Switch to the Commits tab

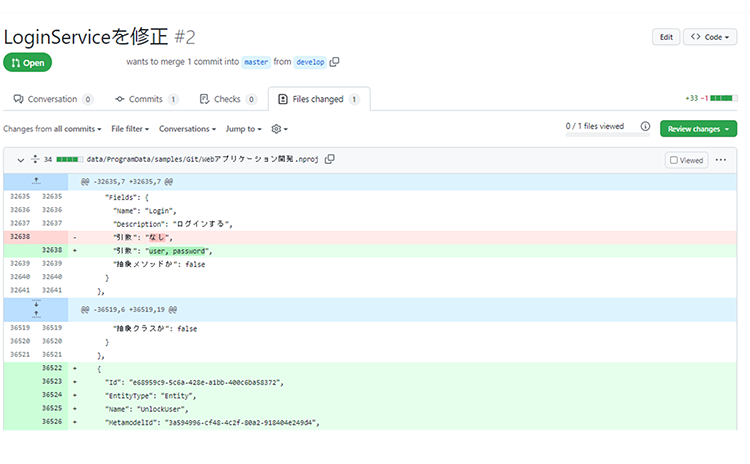[x=146, y=99]
